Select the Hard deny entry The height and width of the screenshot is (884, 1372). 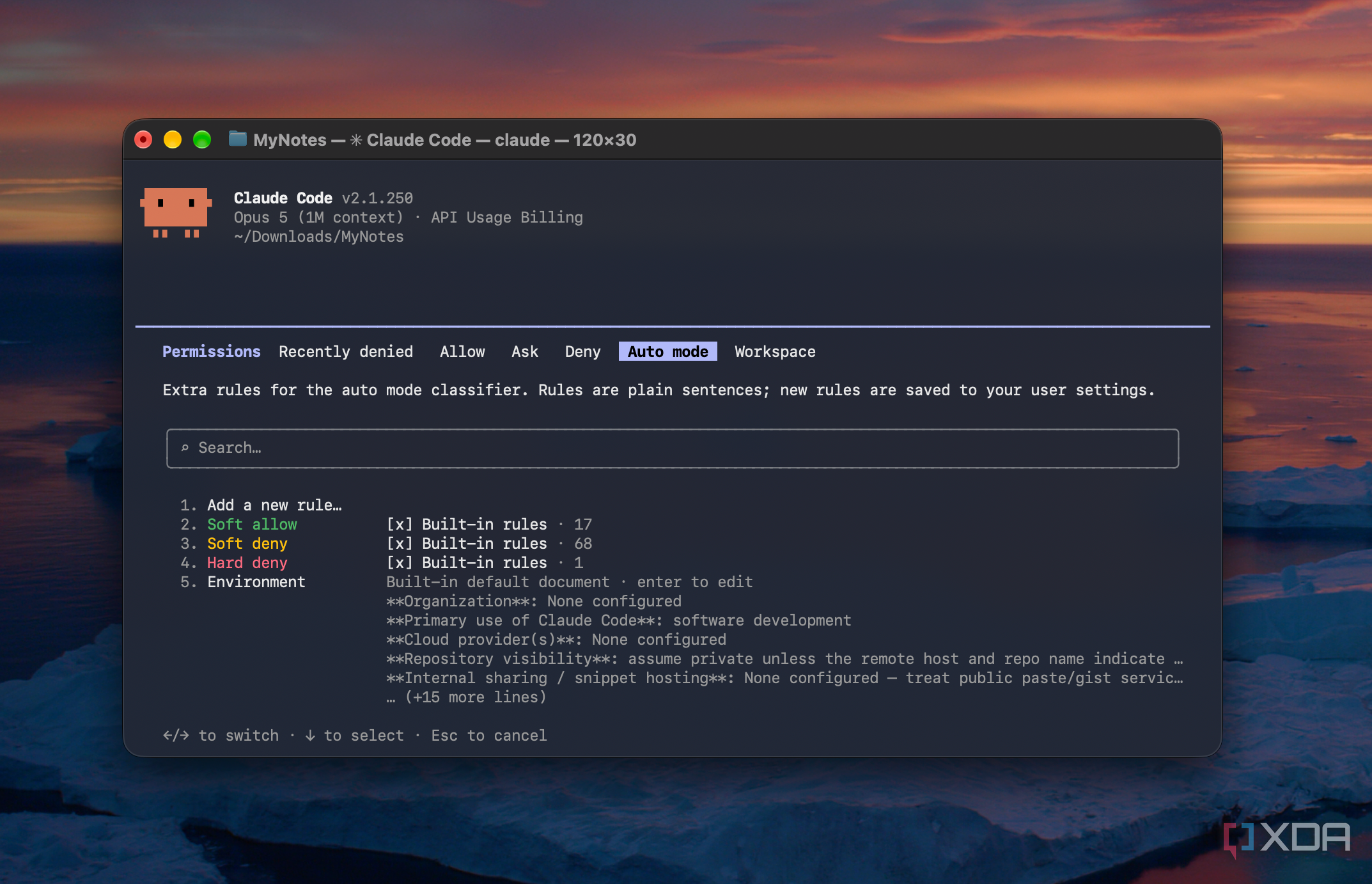pyautogui.click(x=247, y=563)
